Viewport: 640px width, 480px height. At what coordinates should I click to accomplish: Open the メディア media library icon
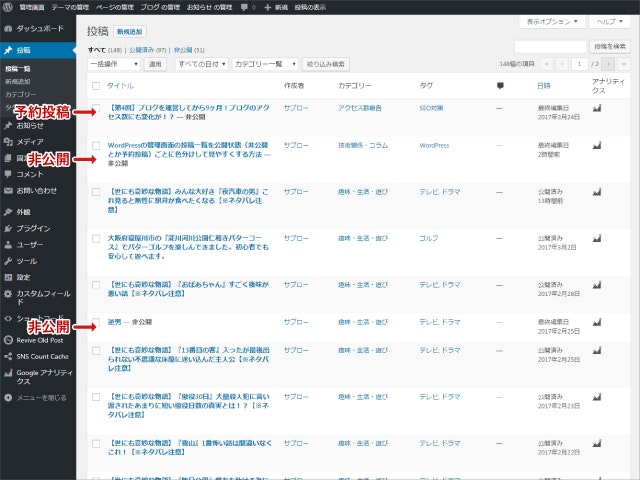(x=8, y=142)
